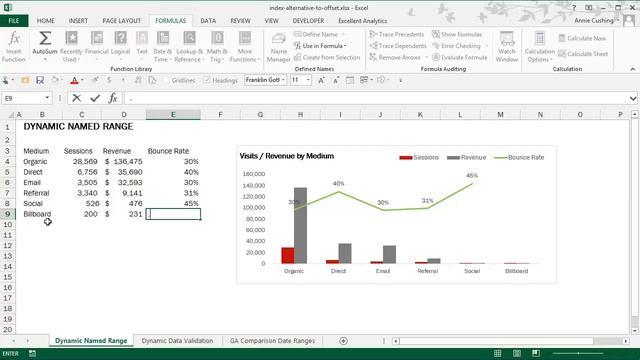Confirm entry with checkmark icon
The width and height of the screenshot is (640, 360).
click(x=95, y=98)
